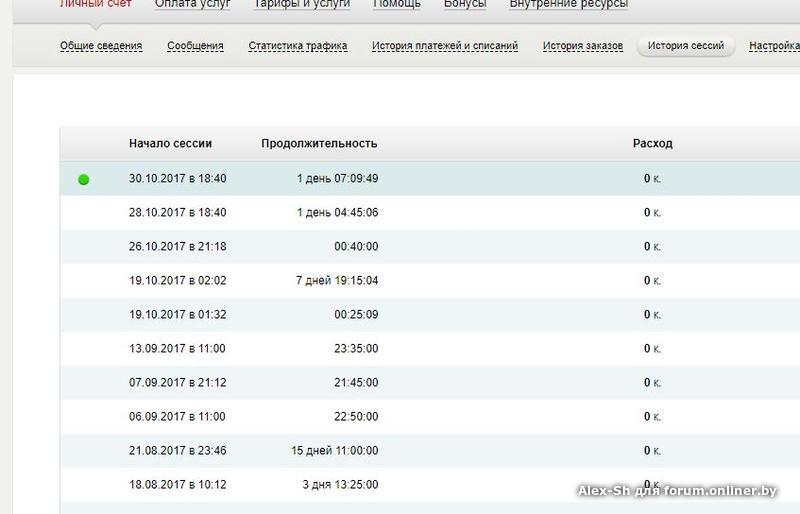Select session 19.10.2017 в 02:02
Screen dimensions: 800x514
[x=178, y=281]
